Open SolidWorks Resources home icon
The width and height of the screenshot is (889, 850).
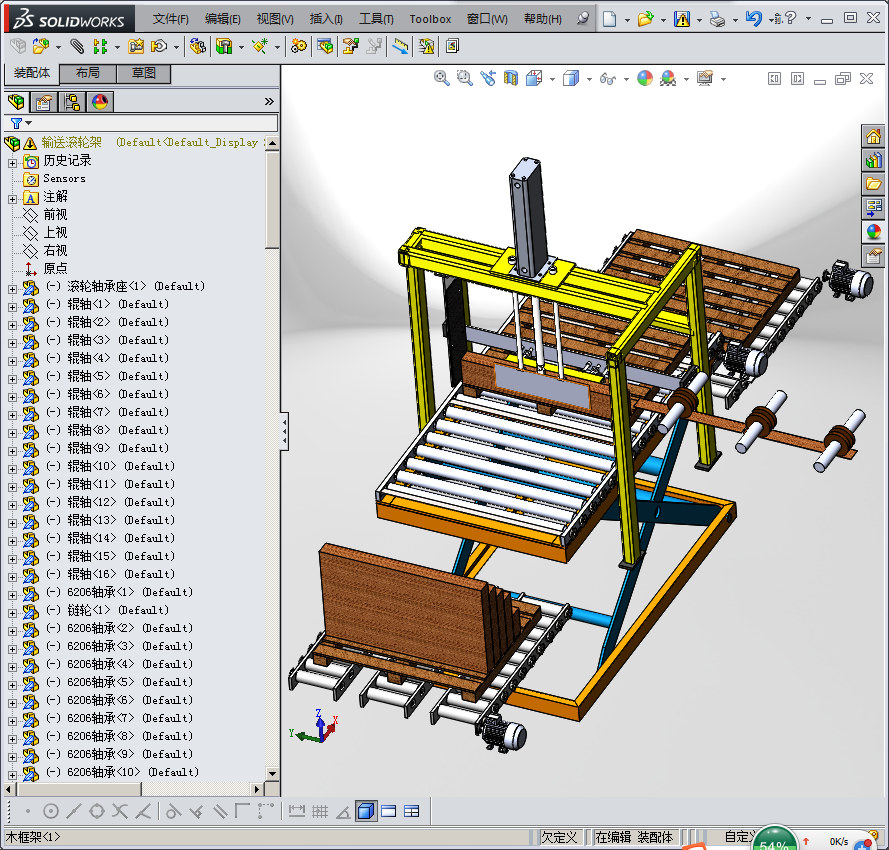(x=873, y=136)
